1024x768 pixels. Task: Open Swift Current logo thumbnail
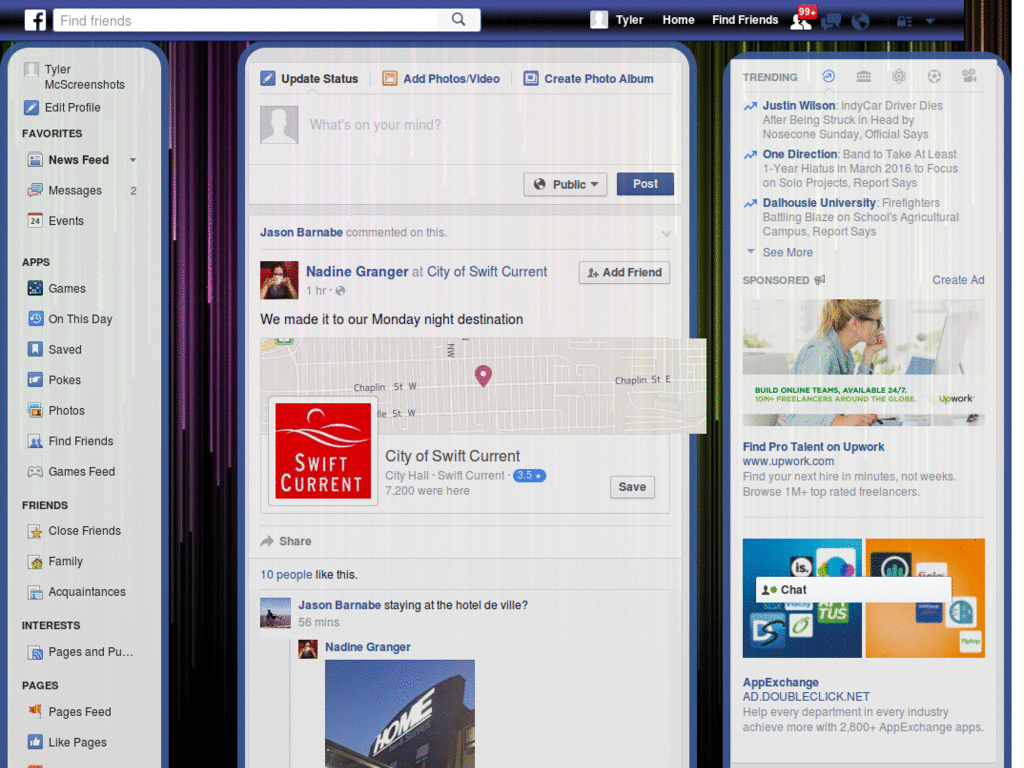coord(323,451)
